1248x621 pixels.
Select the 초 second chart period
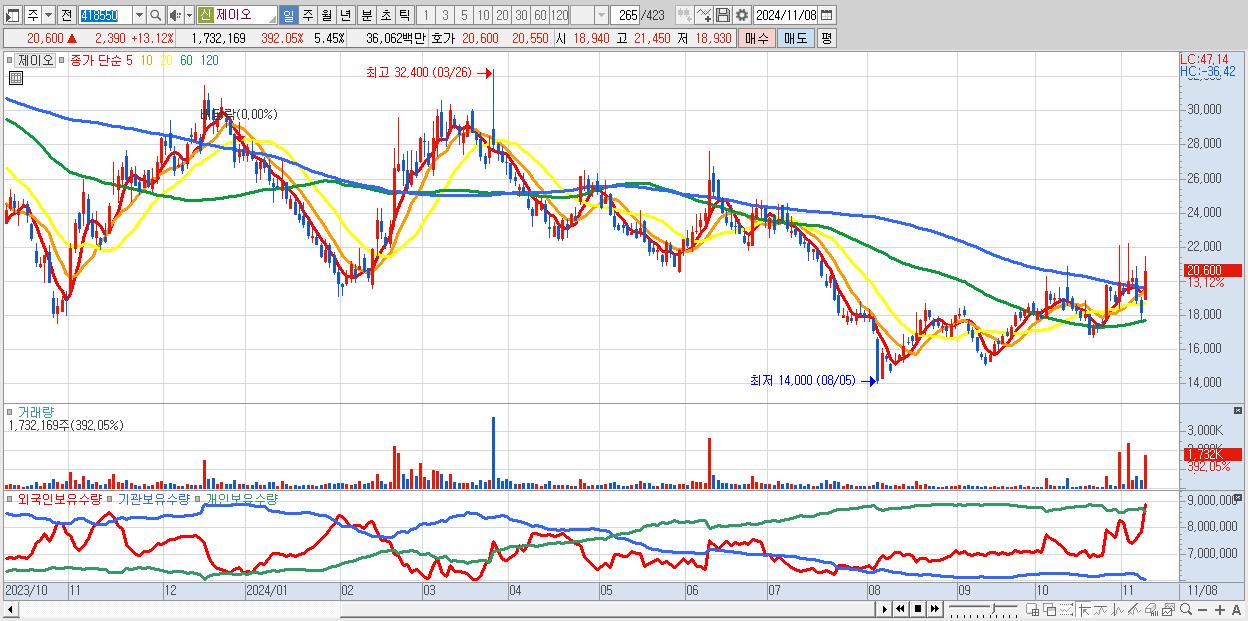tap(385, 16)
